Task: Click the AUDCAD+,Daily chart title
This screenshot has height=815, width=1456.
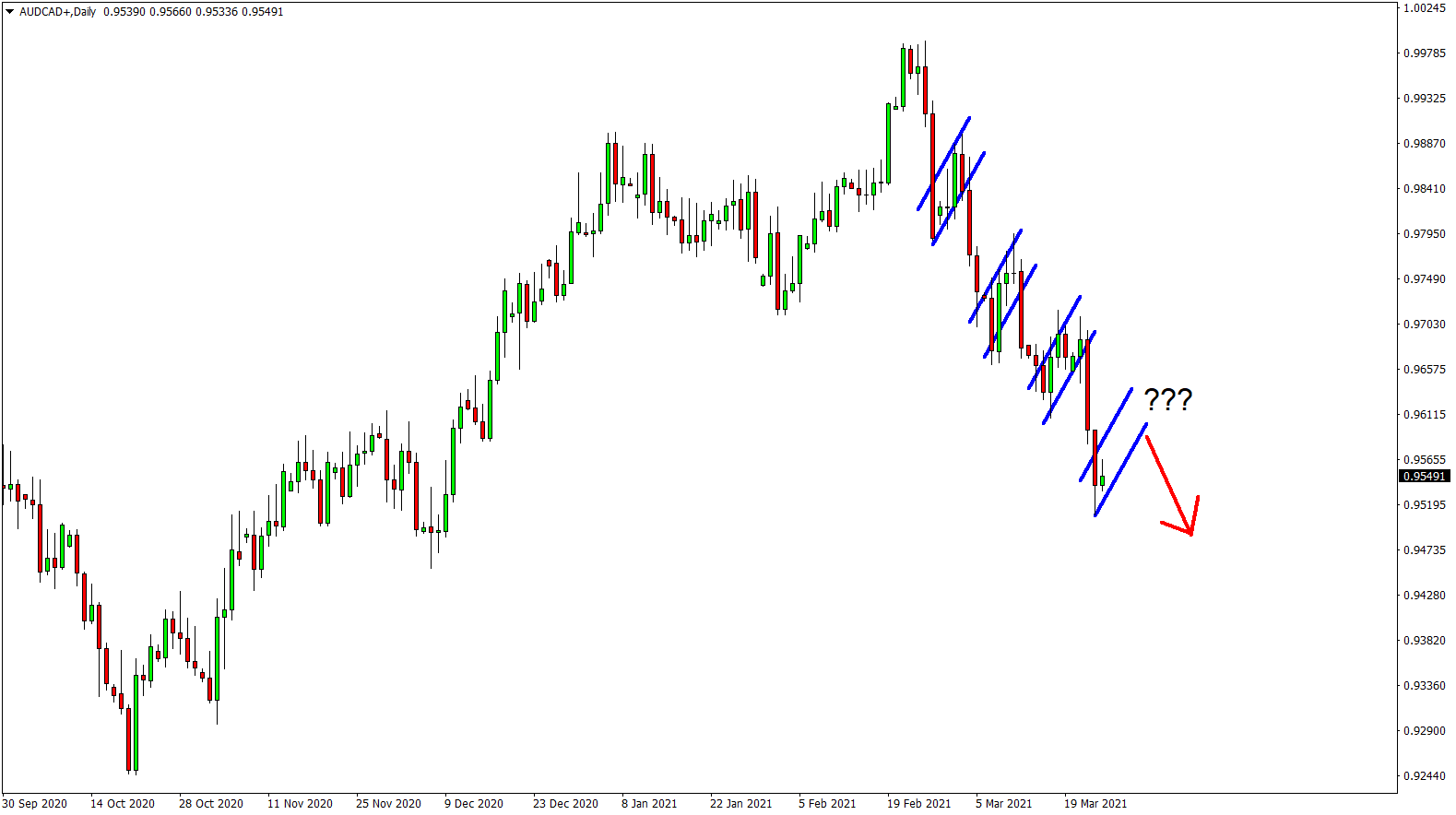Action: 57,12
